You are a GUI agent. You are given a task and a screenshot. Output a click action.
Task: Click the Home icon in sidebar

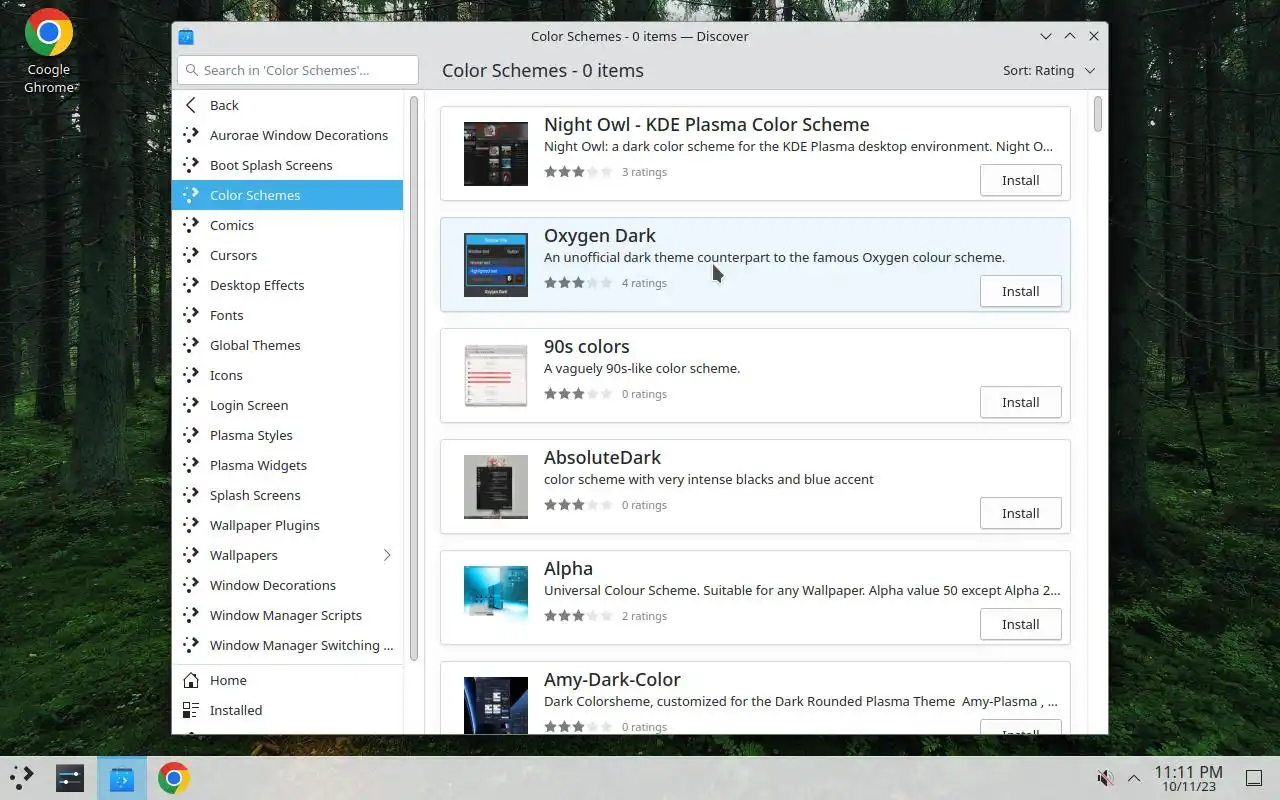[191, 680]
